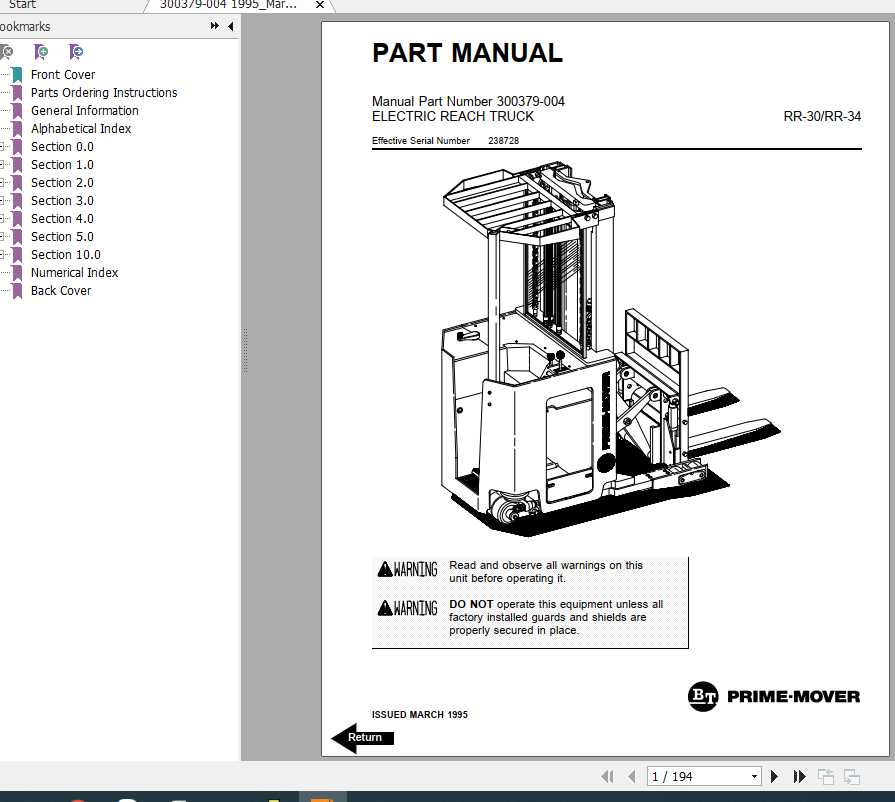
Task: Expand the Section 1.0 tree node
Action: point(2,164)
